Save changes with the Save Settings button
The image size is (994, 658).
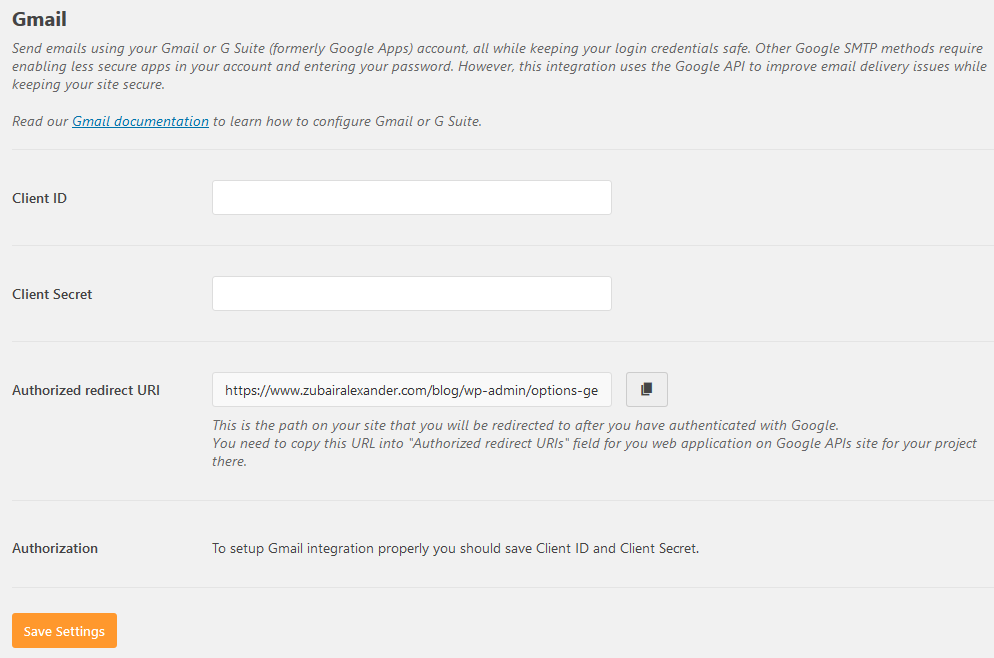(64, 631)
